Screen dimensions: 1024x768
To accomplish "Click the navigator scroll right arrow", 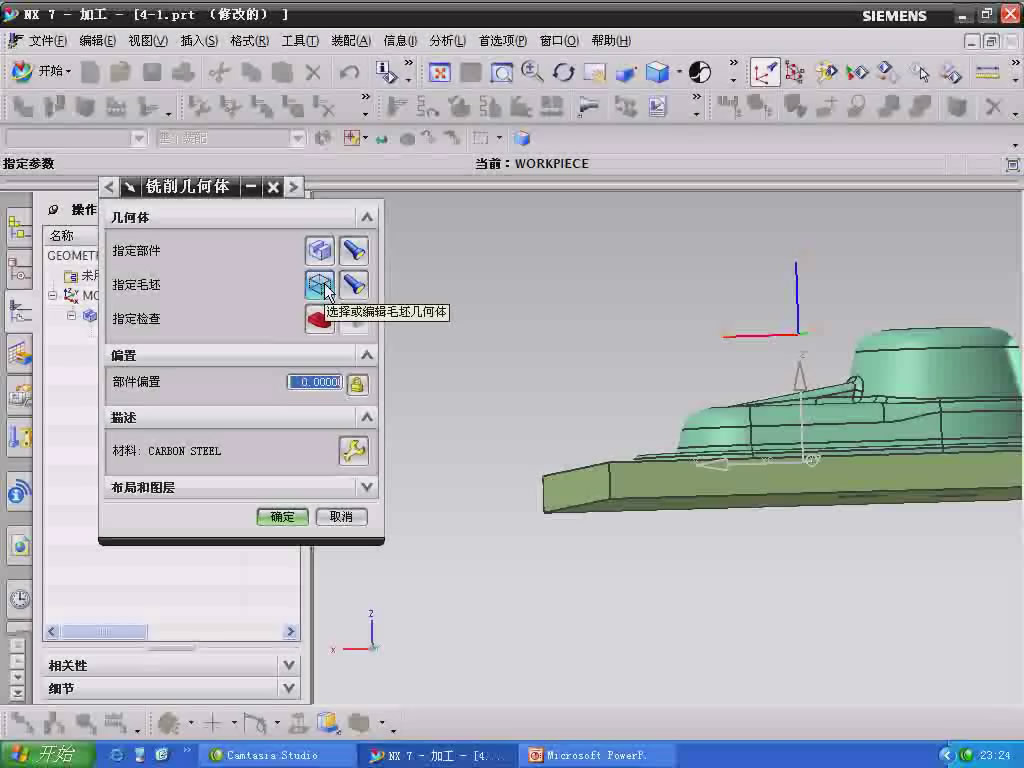I will click(x=291, y=632).
